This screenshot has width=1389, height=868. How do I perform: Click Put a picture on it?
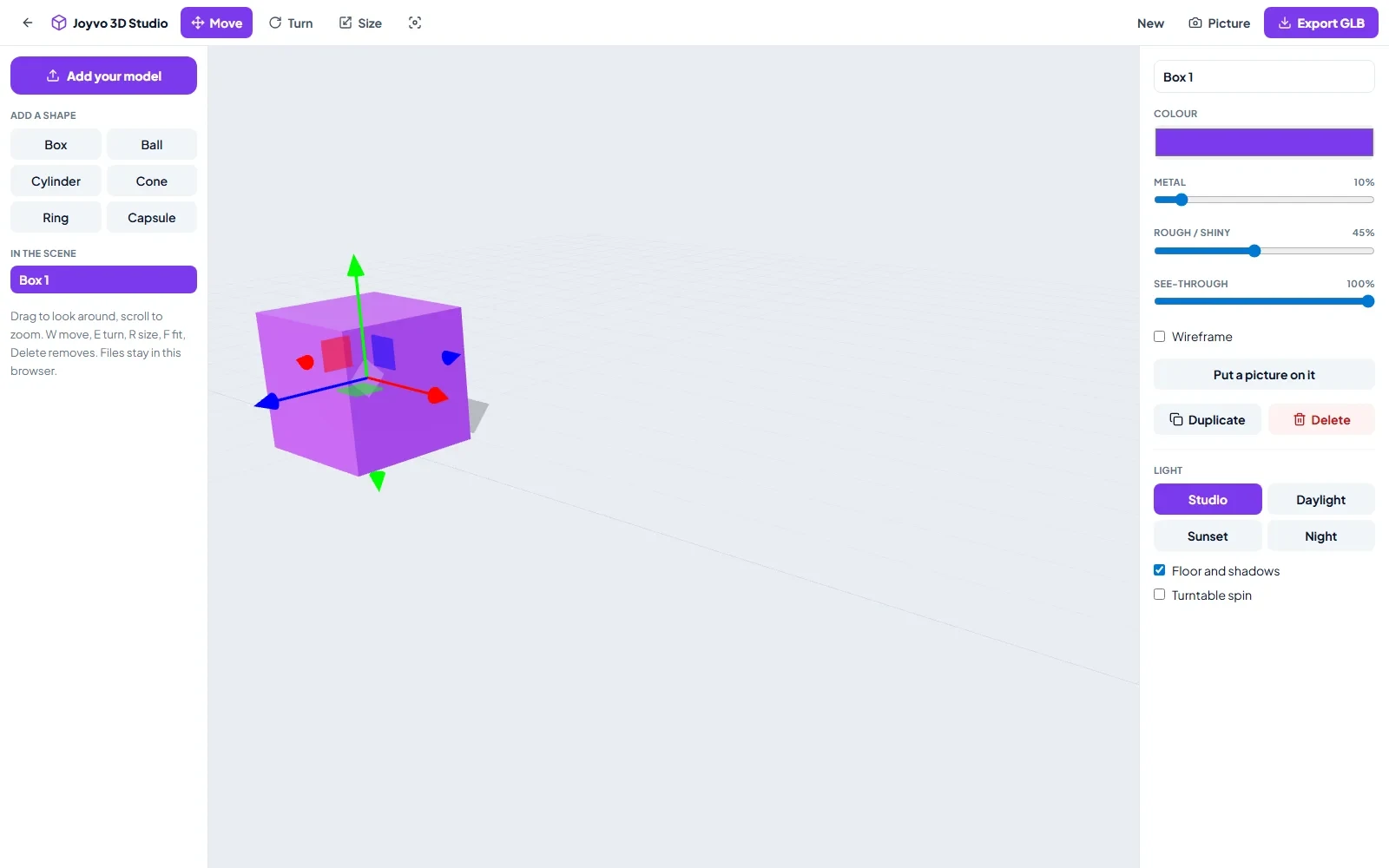click(x=1264, y=374)
